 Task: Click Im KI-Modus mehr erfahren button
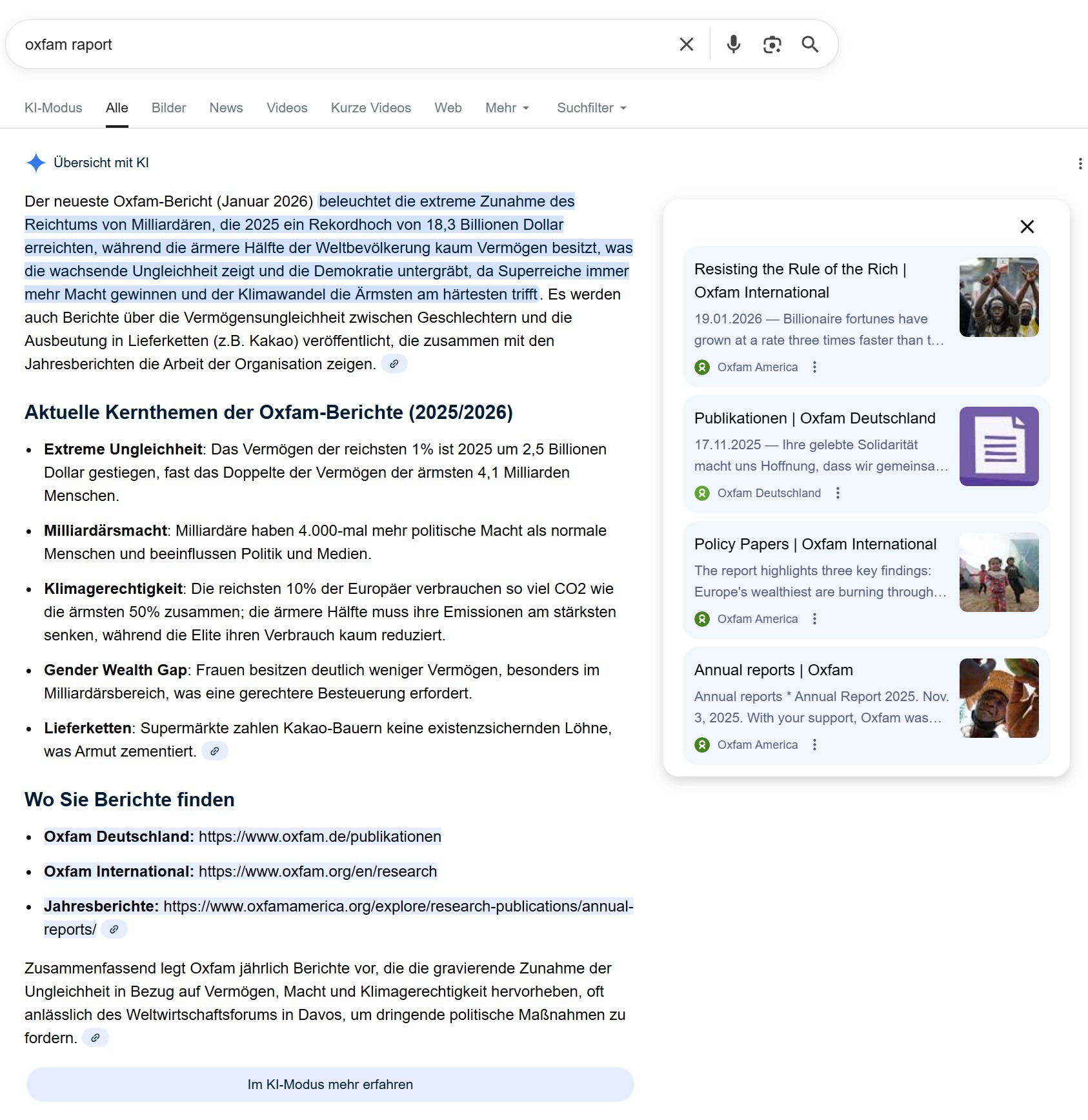(330, 1084)
